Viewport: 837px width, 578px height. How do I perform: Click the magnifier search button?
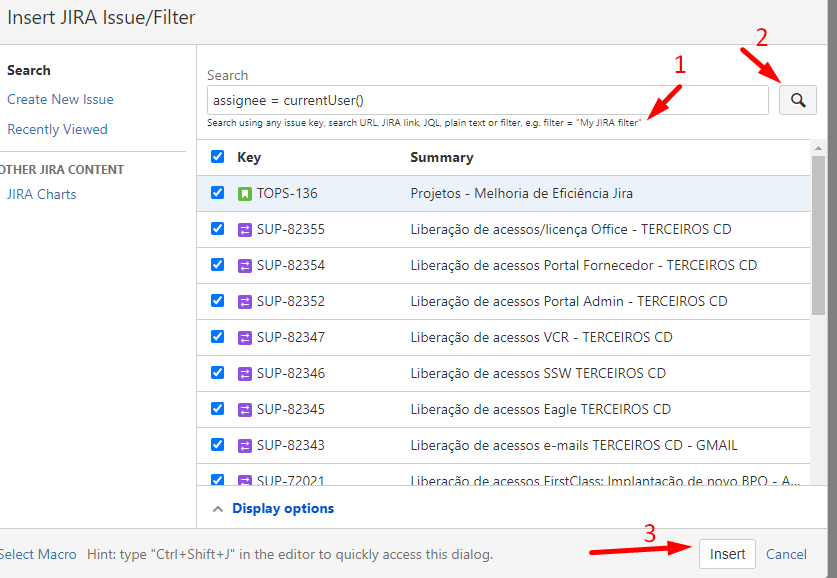[797, 100]
